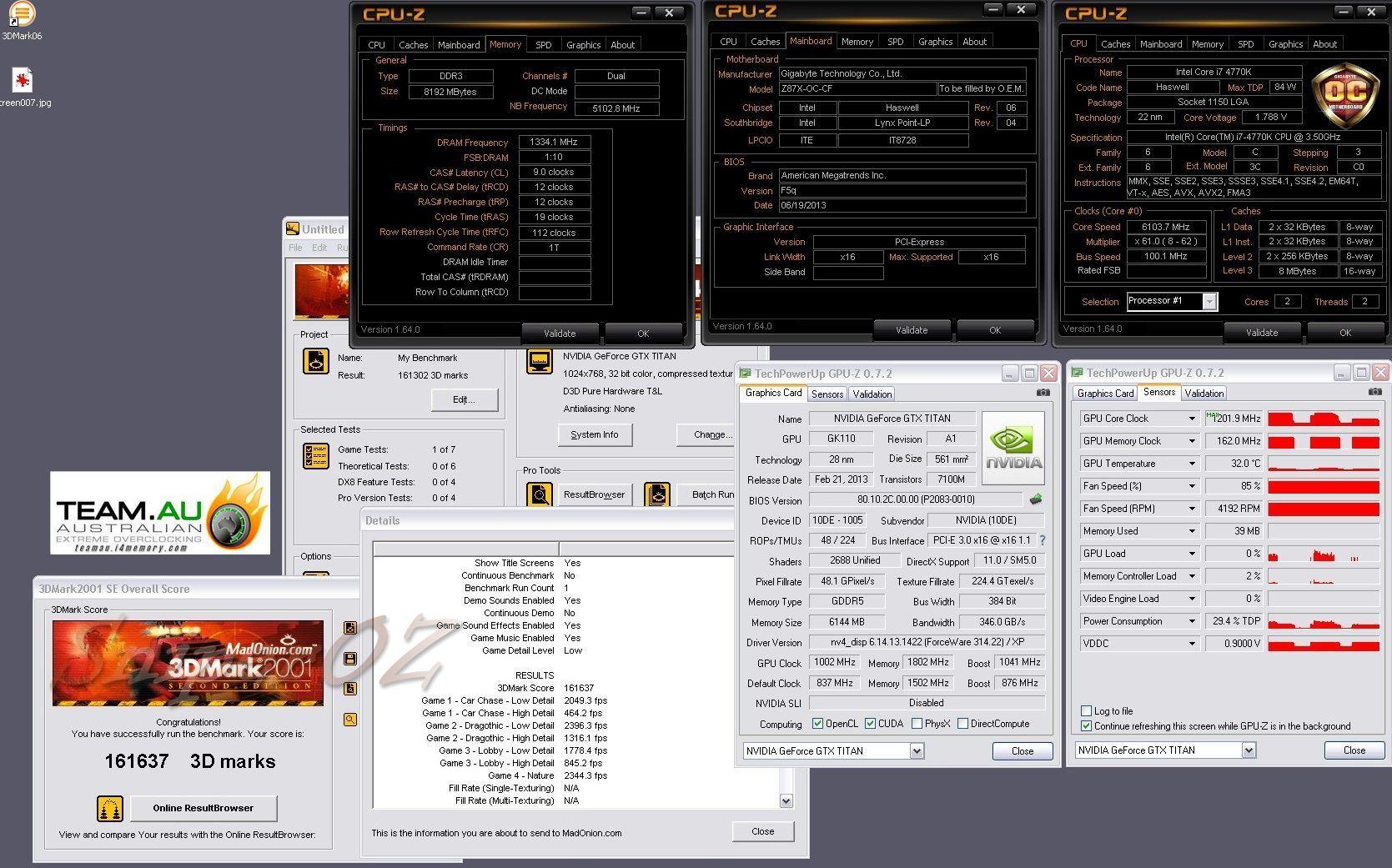Screen dimensions: 1392x868
Task: Click the ResultBrowser button in Pro Tools
Action: coord(594,495)
